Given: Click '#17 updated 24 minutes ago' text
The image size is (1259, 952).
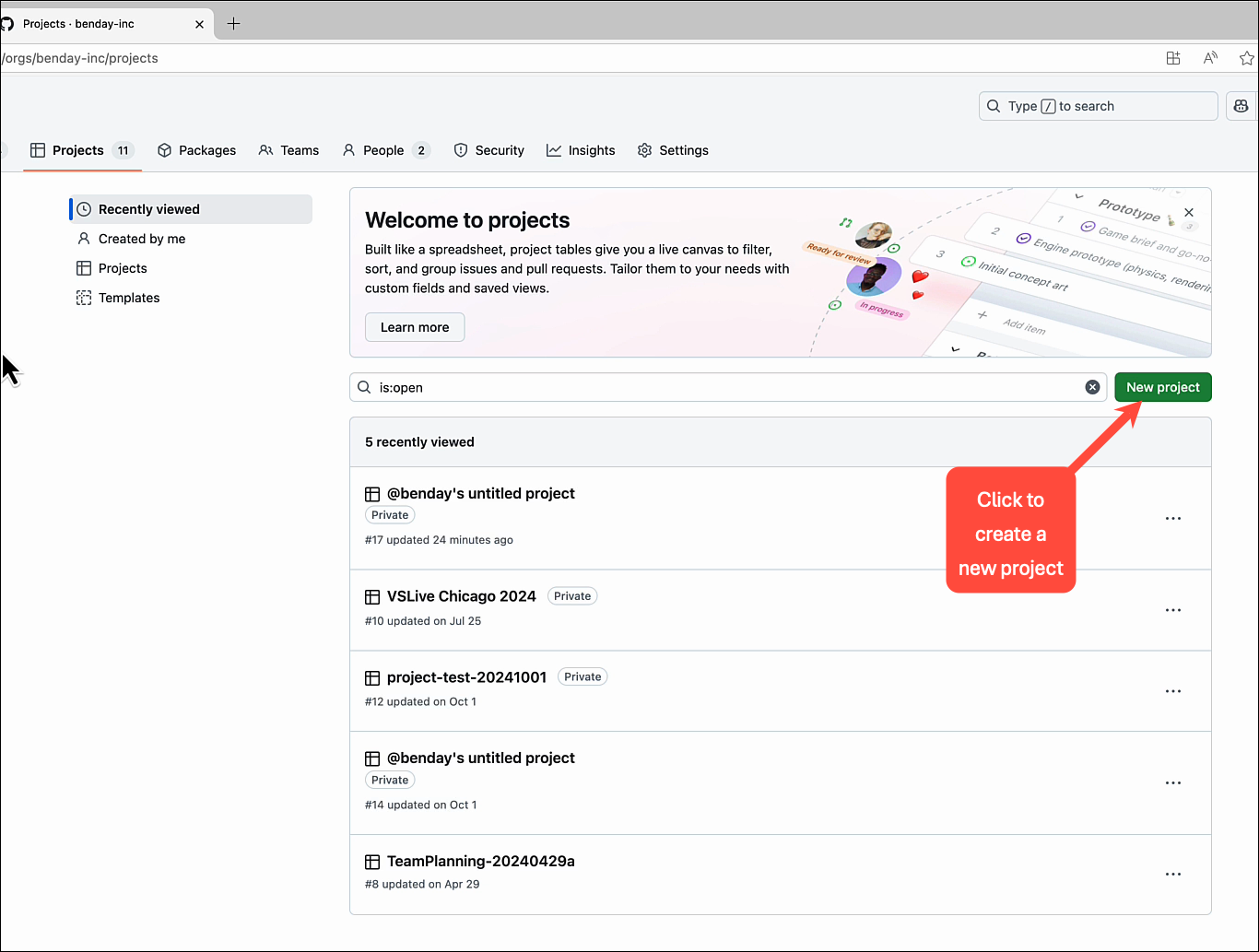Looking at the screenshot, I should (439, 540).
